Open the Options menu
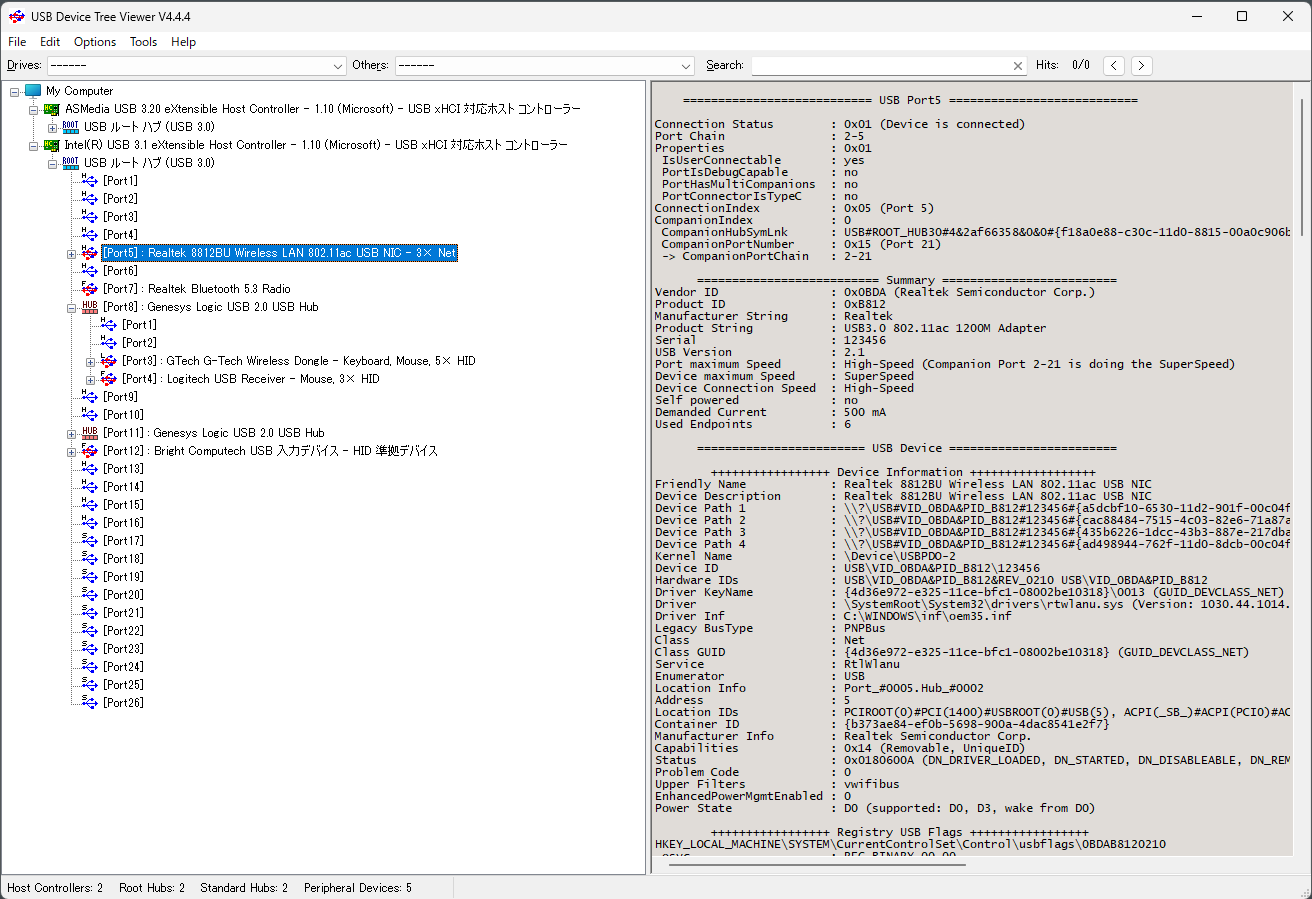Image resolution: width=1312 pixels, height=899 pixels. tap(95, 42)
